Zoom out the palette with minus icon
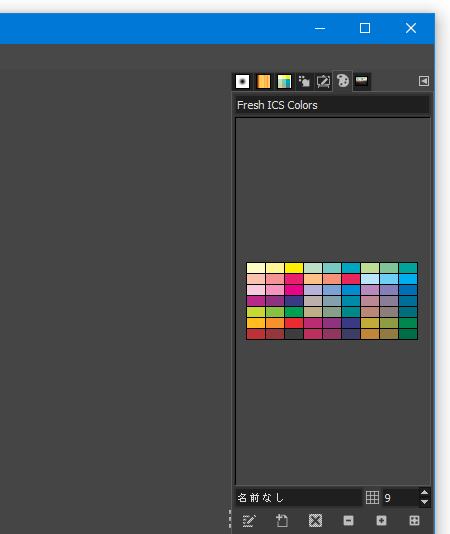The image size is (450, 534). [348, 520]
